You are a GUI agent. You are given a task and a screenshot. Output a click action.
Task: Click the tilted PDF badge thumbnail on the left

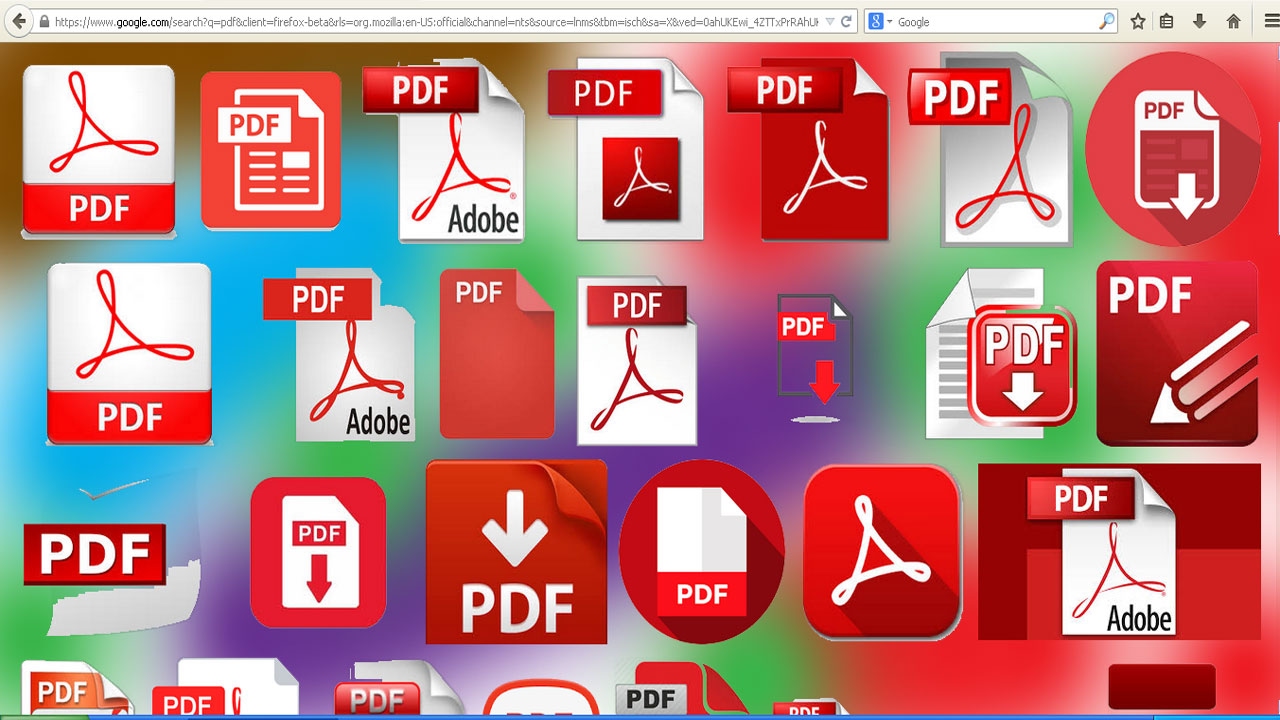click(97, 552)
